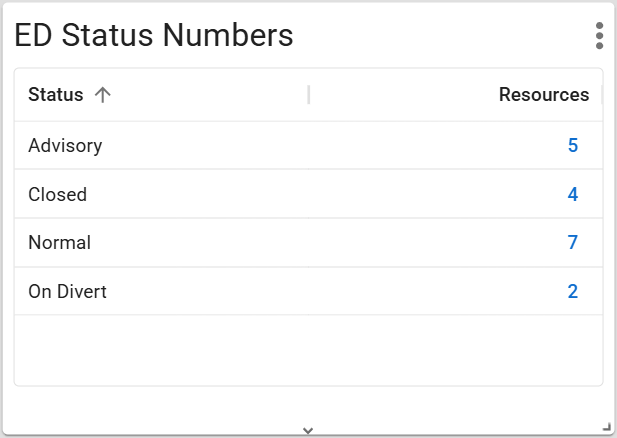Click the On Divert label text
Screen dimensions: 617x438
point(67,292)
